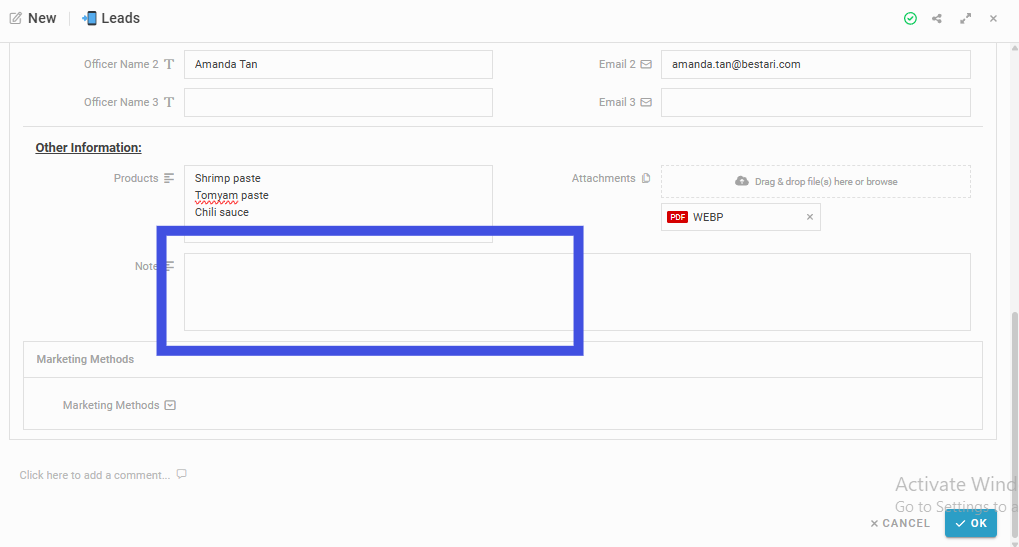
Task: Click the Chili sauce line
Action: point(222,212)
